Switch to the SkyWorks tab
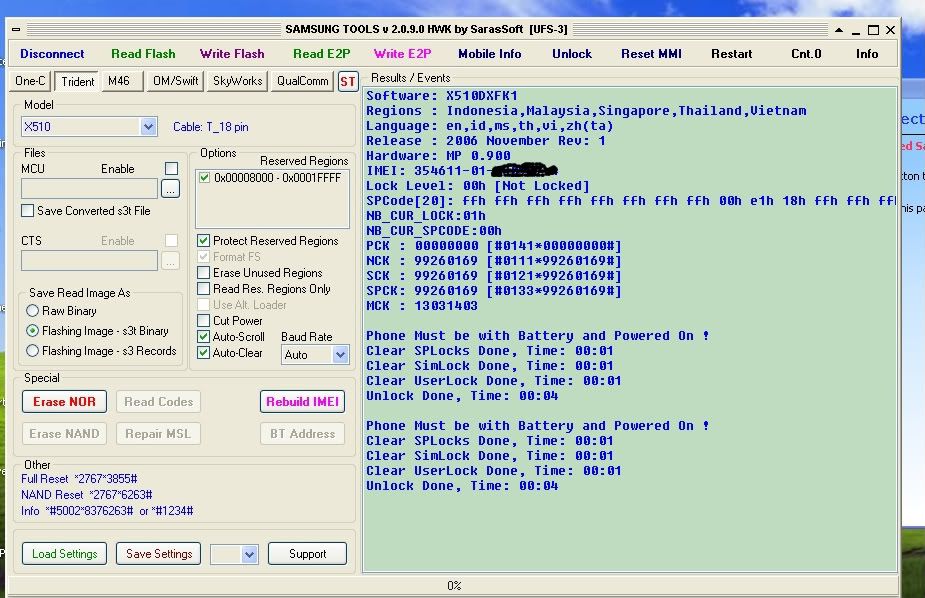The height and width of the screenshot is (598, 925). click(237, 81)
